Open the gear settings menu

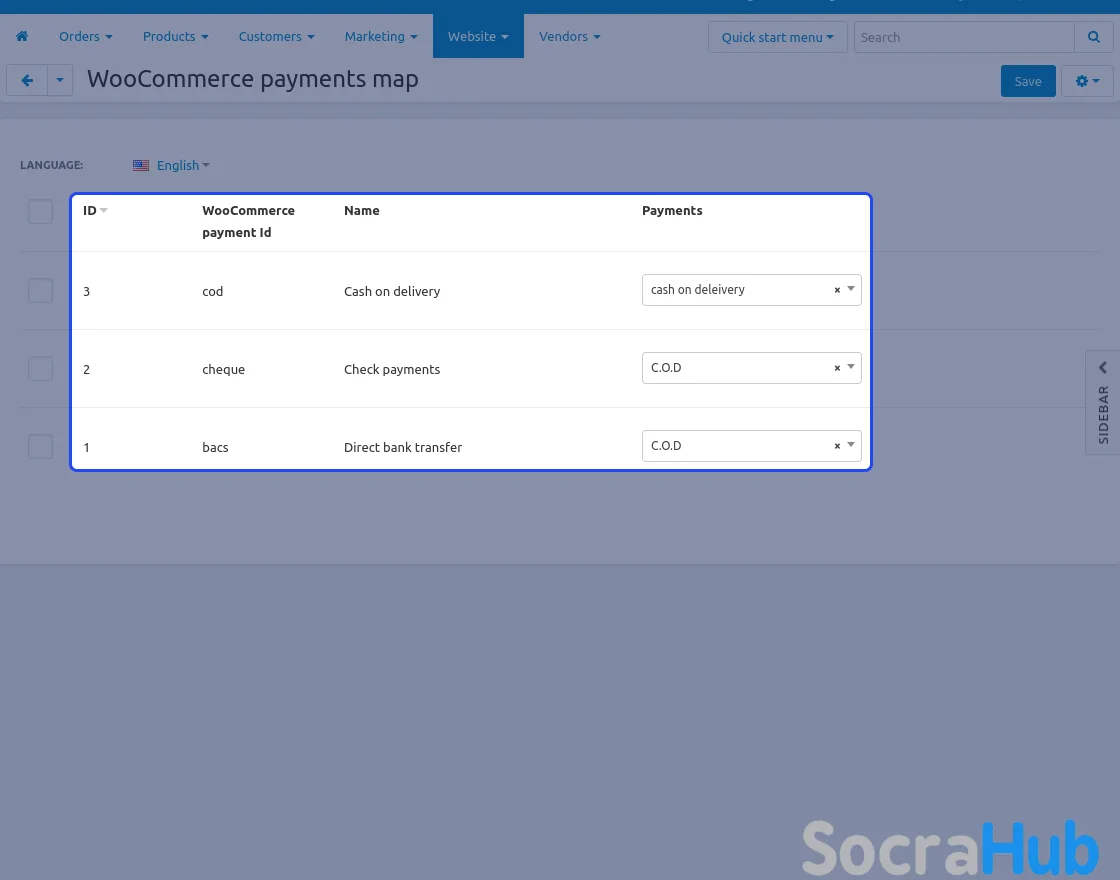[x=1087, y=81]
